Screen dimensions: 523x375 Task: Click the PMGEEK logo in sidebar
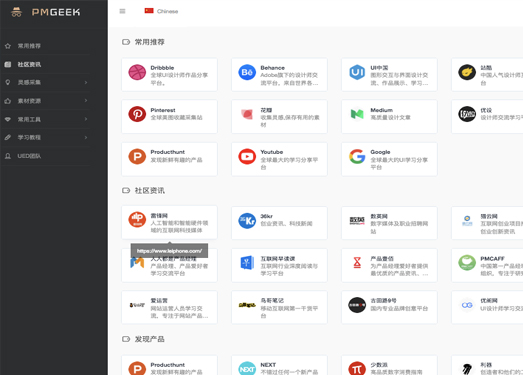(46, 12)
